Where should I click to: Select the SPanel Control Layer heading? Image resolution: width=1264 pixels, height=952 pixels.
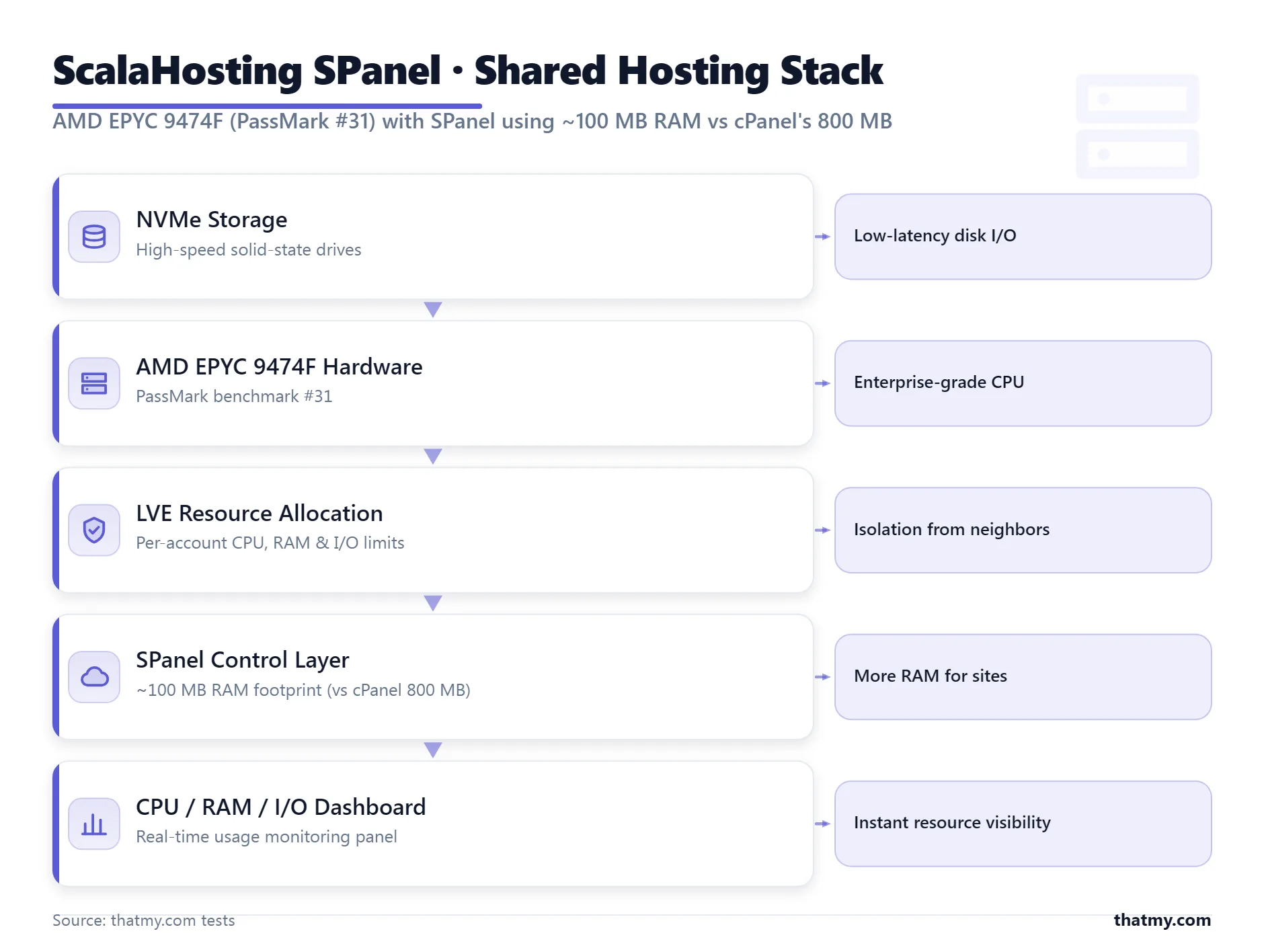click(243, 660)
